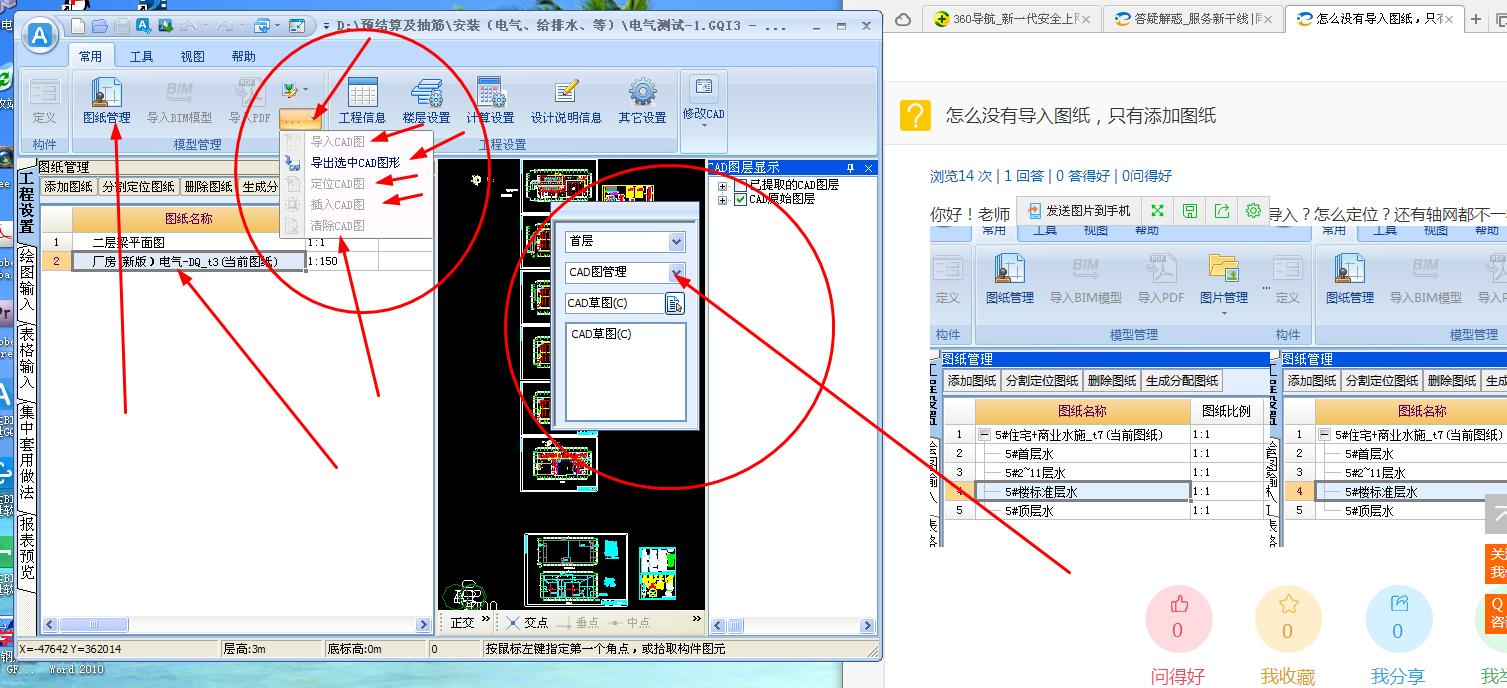Click New file icon in quick access toolbar
The image size is (1507, 688).
(78, 26)
